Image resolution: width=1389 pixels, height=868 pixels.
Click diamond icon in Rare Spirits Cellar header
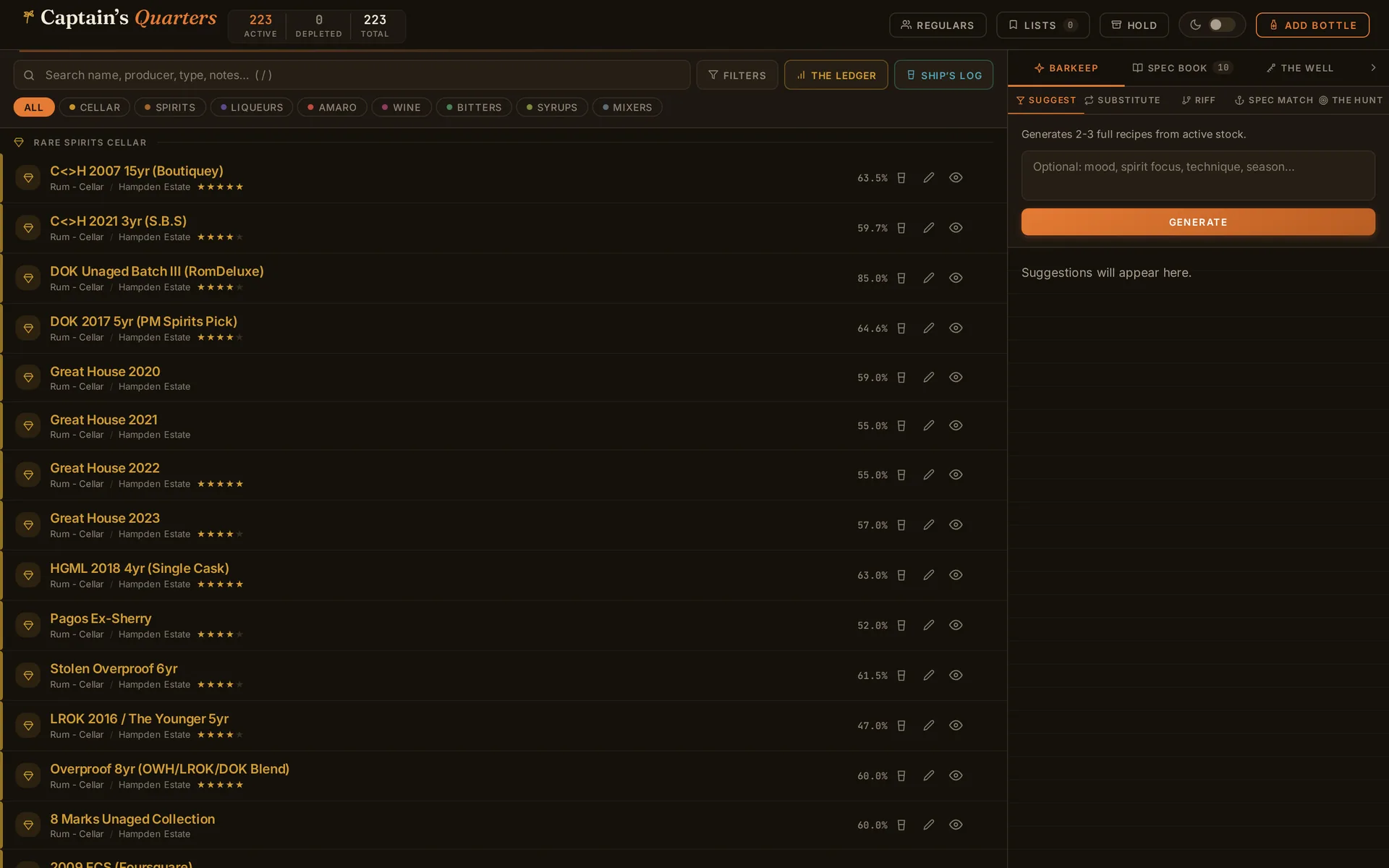(19, 142)
